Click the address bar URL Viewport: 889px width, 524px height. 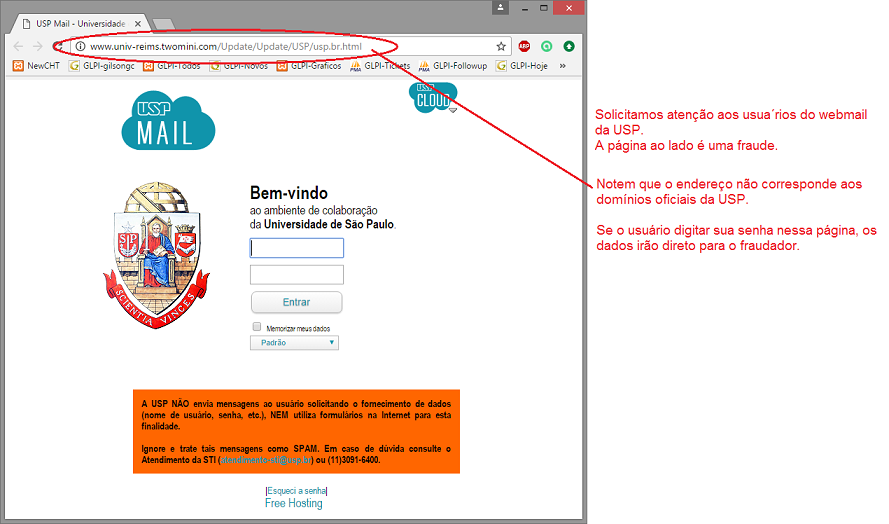(x=226, y=47)
